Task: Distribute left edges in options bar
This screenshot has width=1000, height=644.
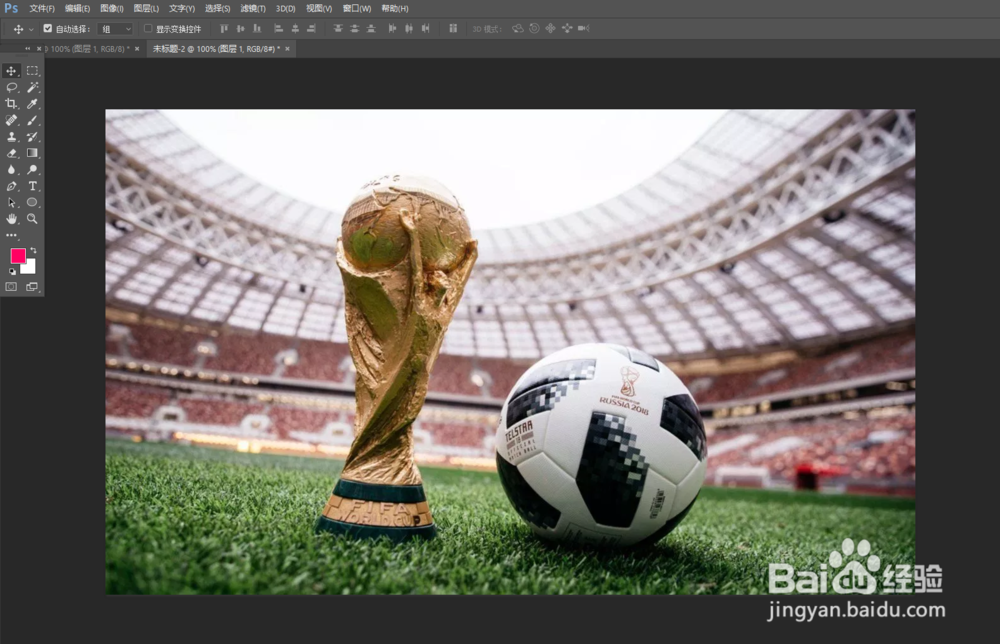Action: coord(392,29)
